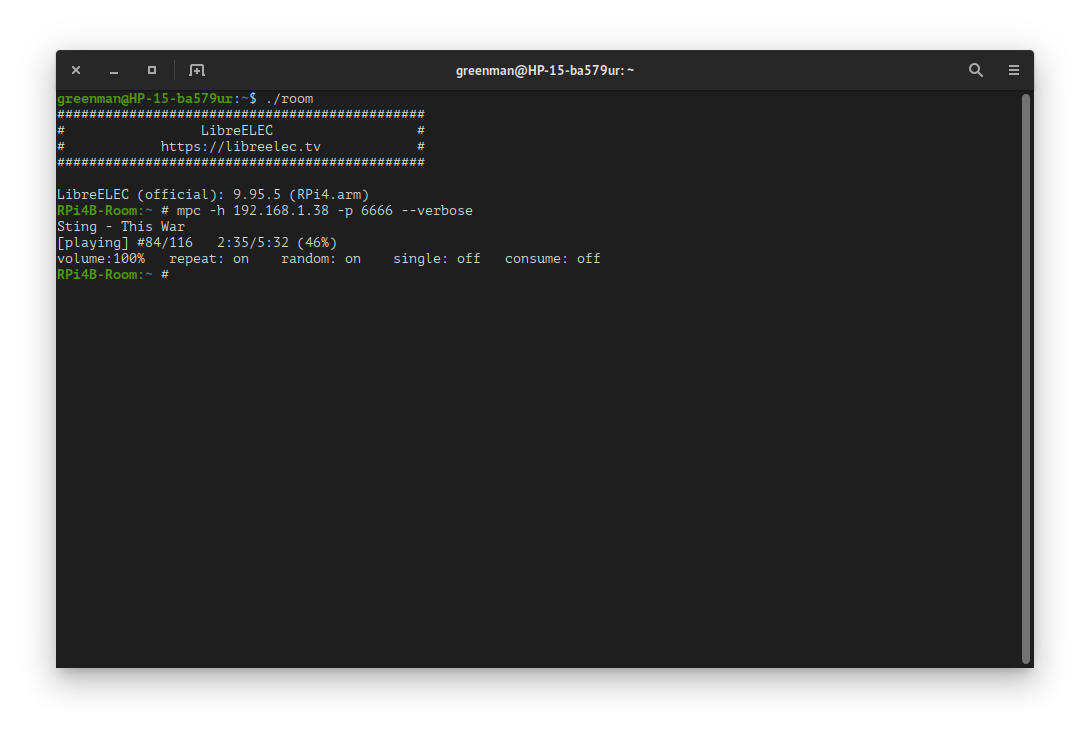
Task: Click the ./room command text
Action: 289,99
